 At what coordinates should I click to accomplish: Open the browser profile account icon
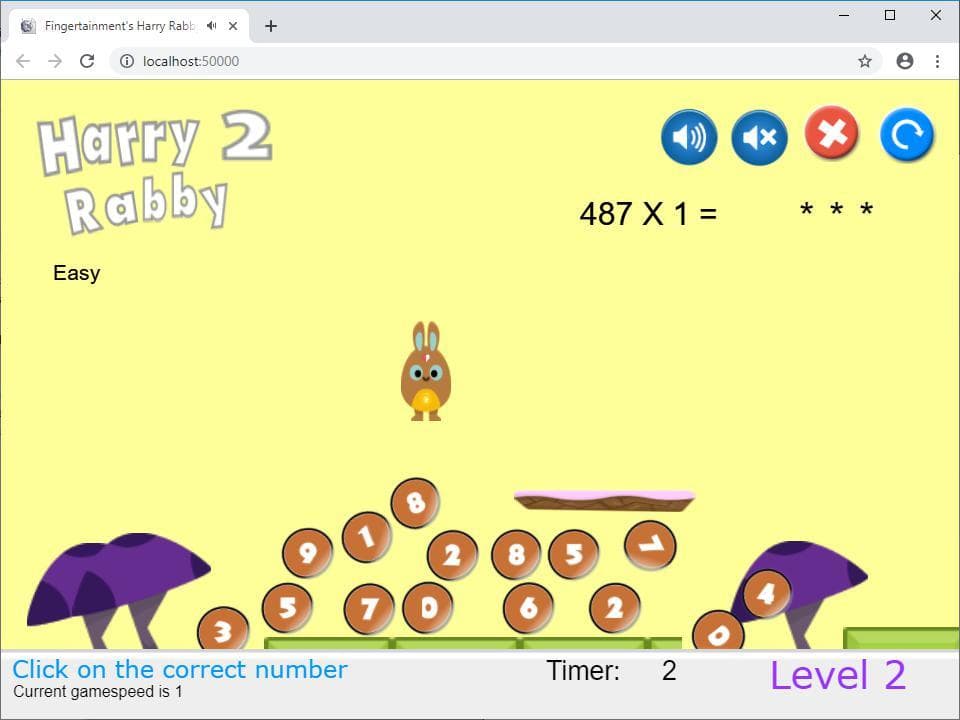(x=904, y=61)
